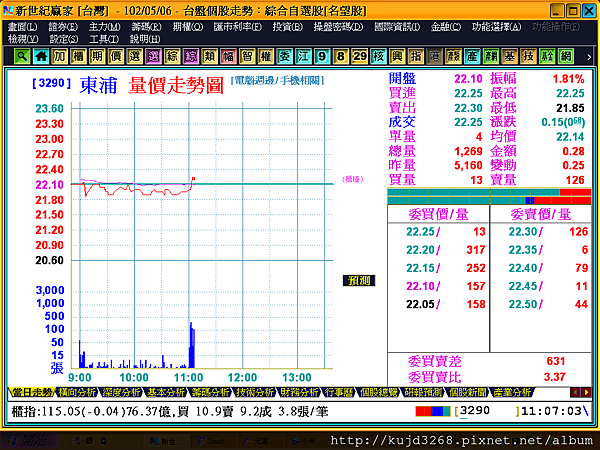Open the 期 toolbar icon
The height and width of the screenshot is (450, 600).
tap(97, 56)
